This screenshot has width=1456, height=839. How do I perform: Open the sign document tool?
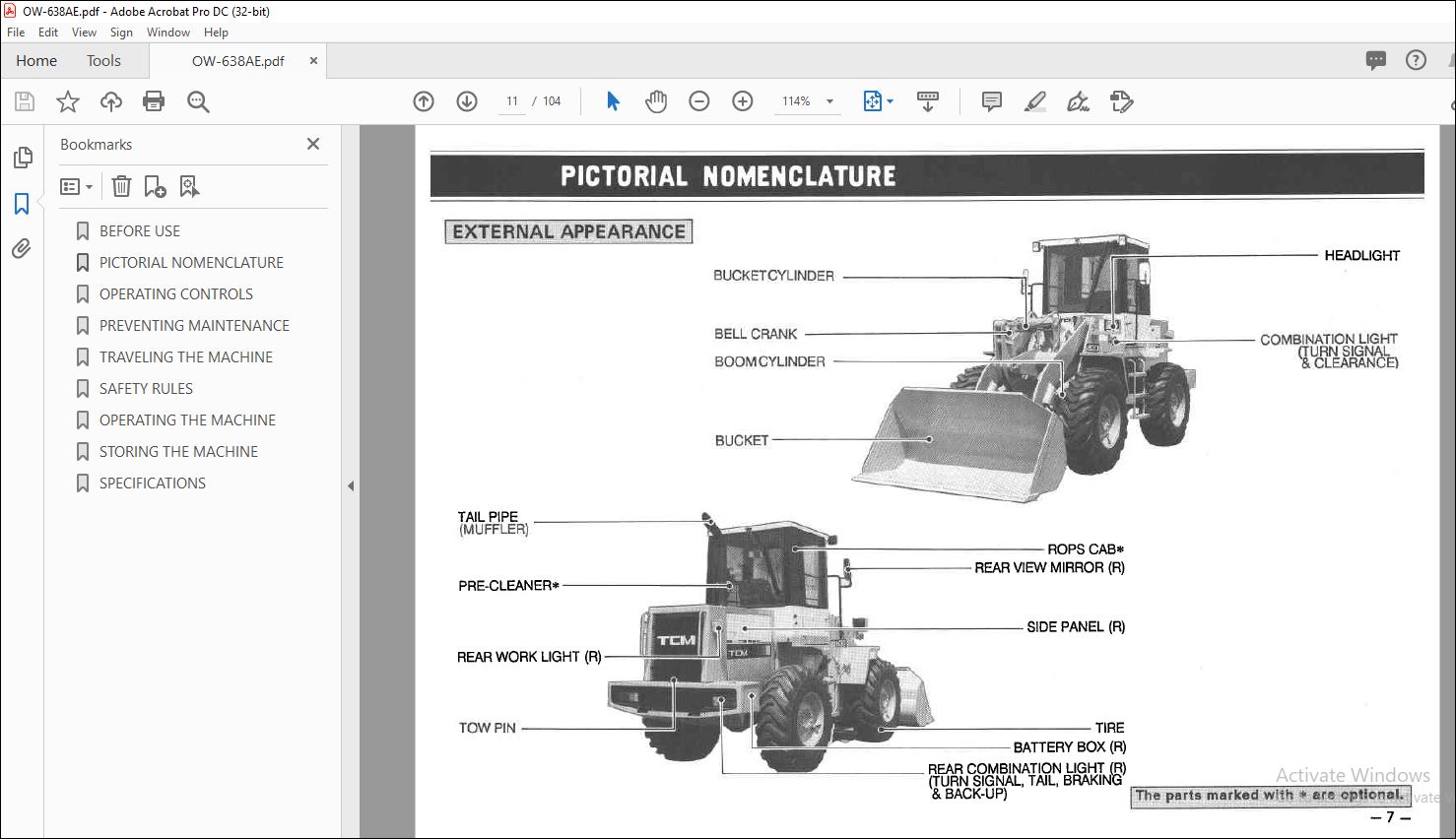[1078, 101]
